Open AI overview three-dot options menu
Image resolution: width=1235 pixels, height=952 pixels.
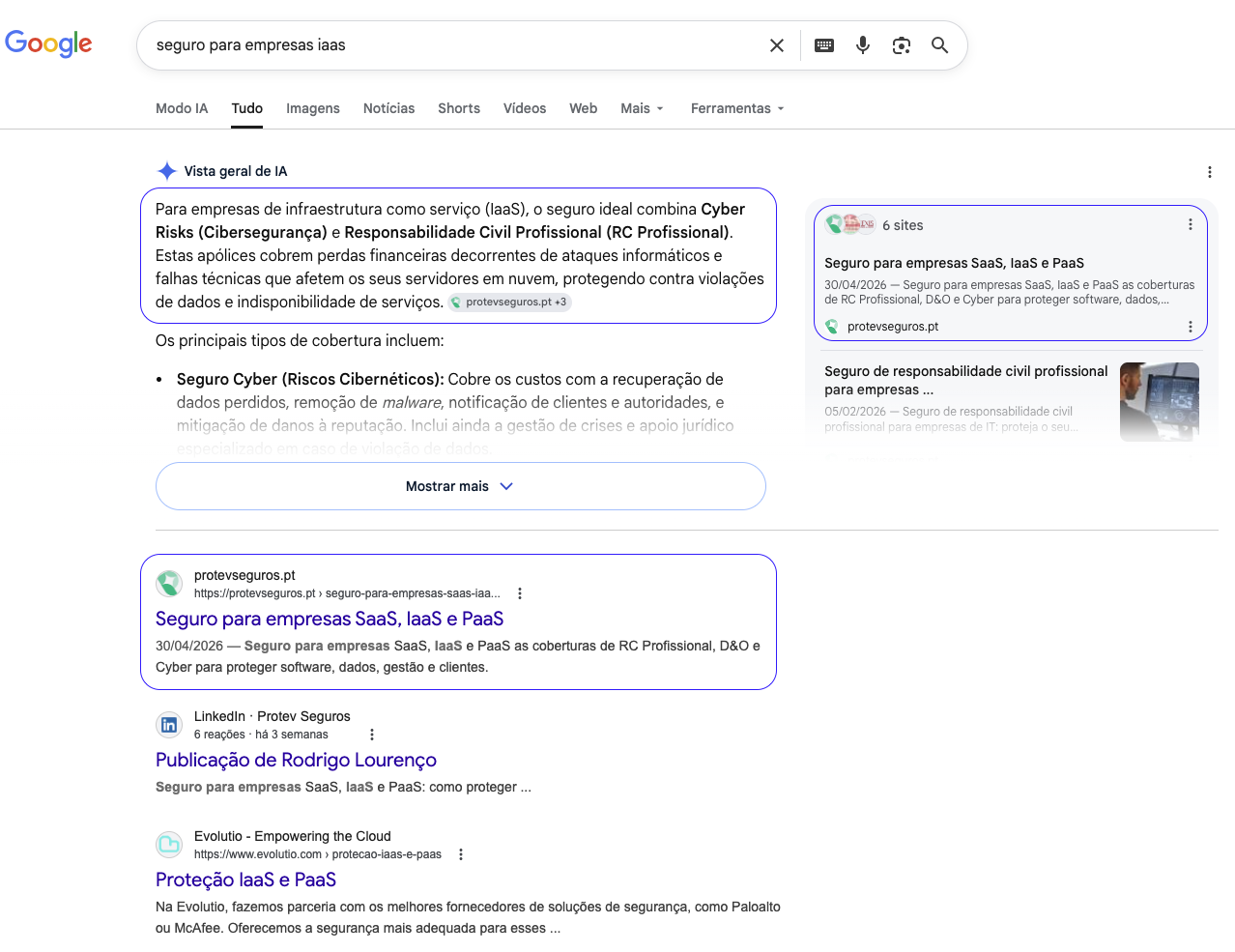point(1210,172)
